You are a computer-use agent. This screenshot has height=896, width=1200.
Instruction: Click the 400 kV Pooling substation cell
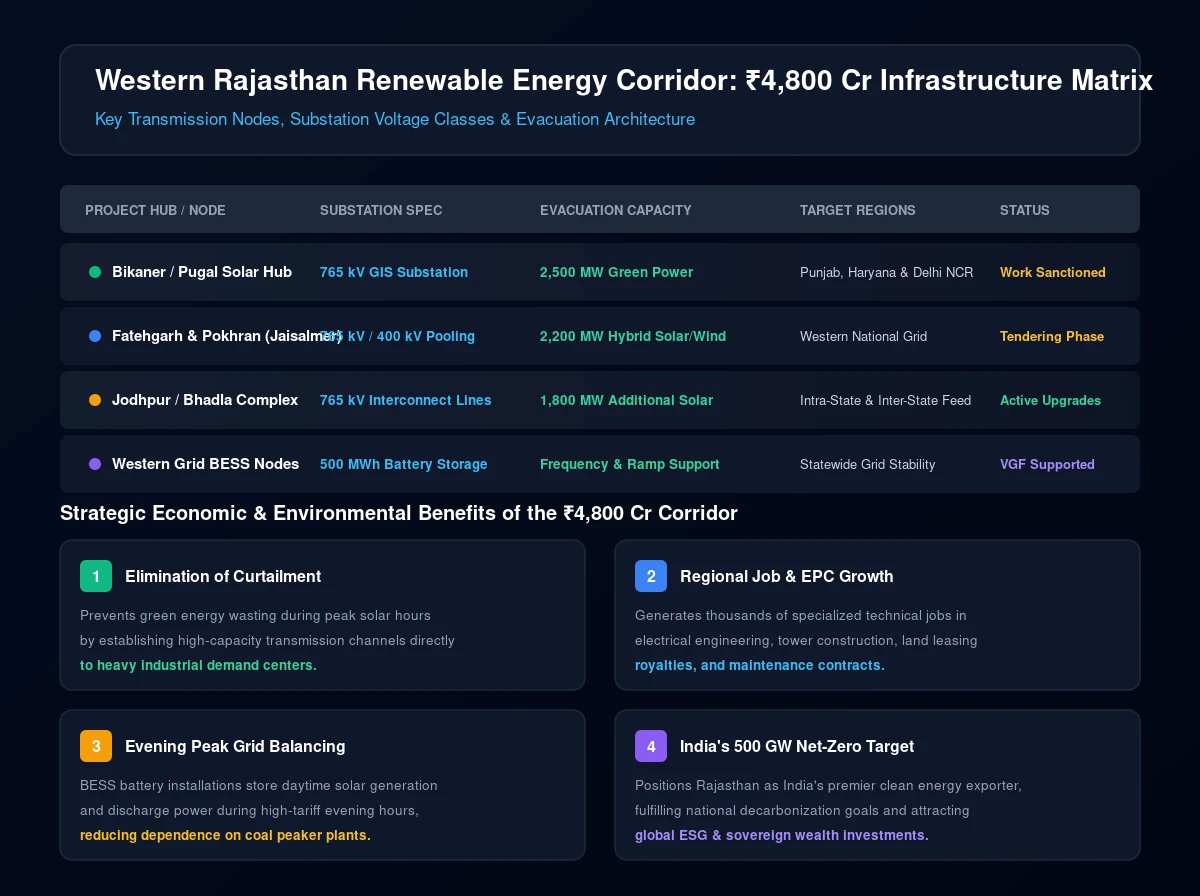397,336
